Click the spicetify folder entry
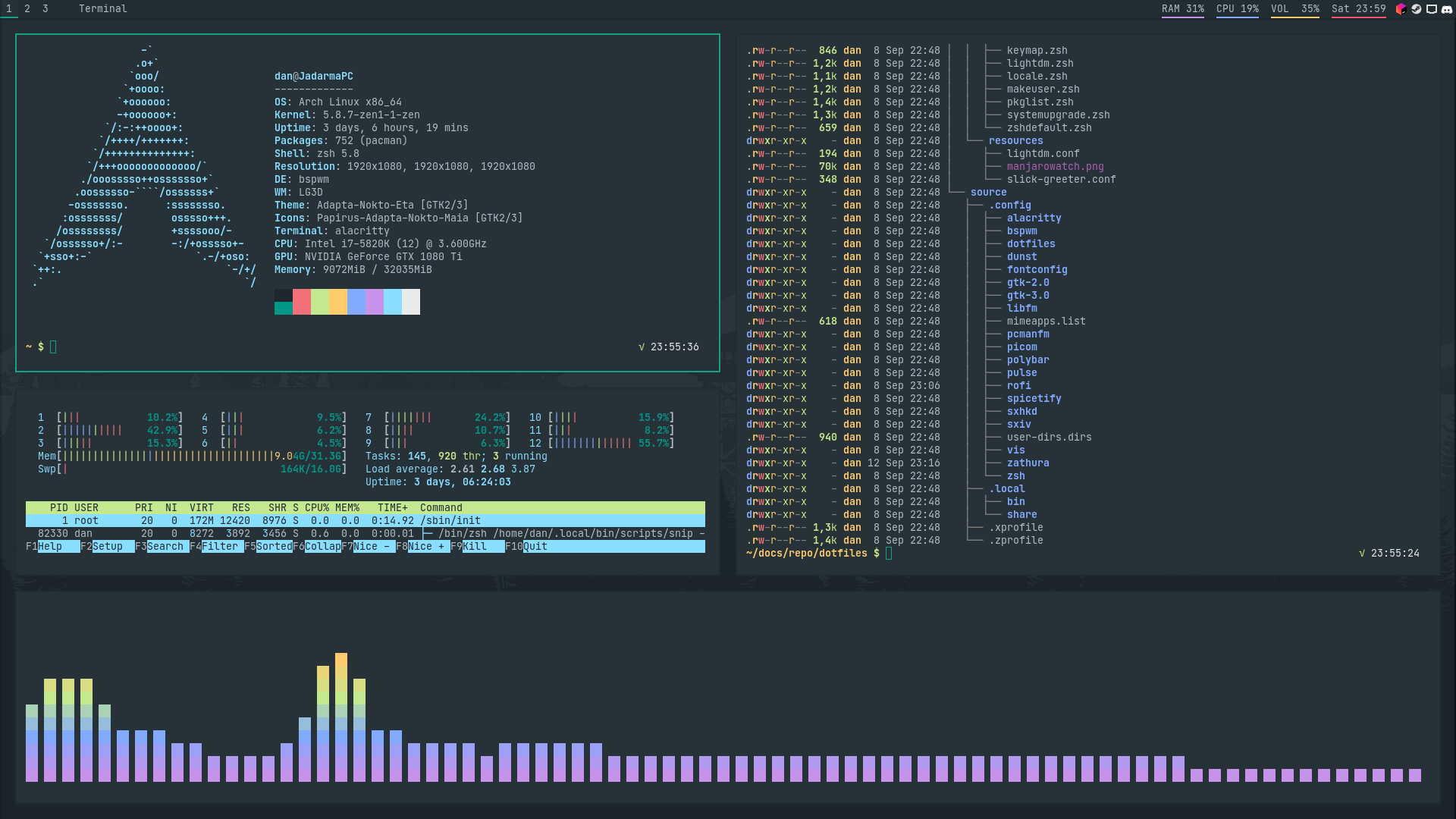This screenshot has height=819, width=1456. [1034, 399]
